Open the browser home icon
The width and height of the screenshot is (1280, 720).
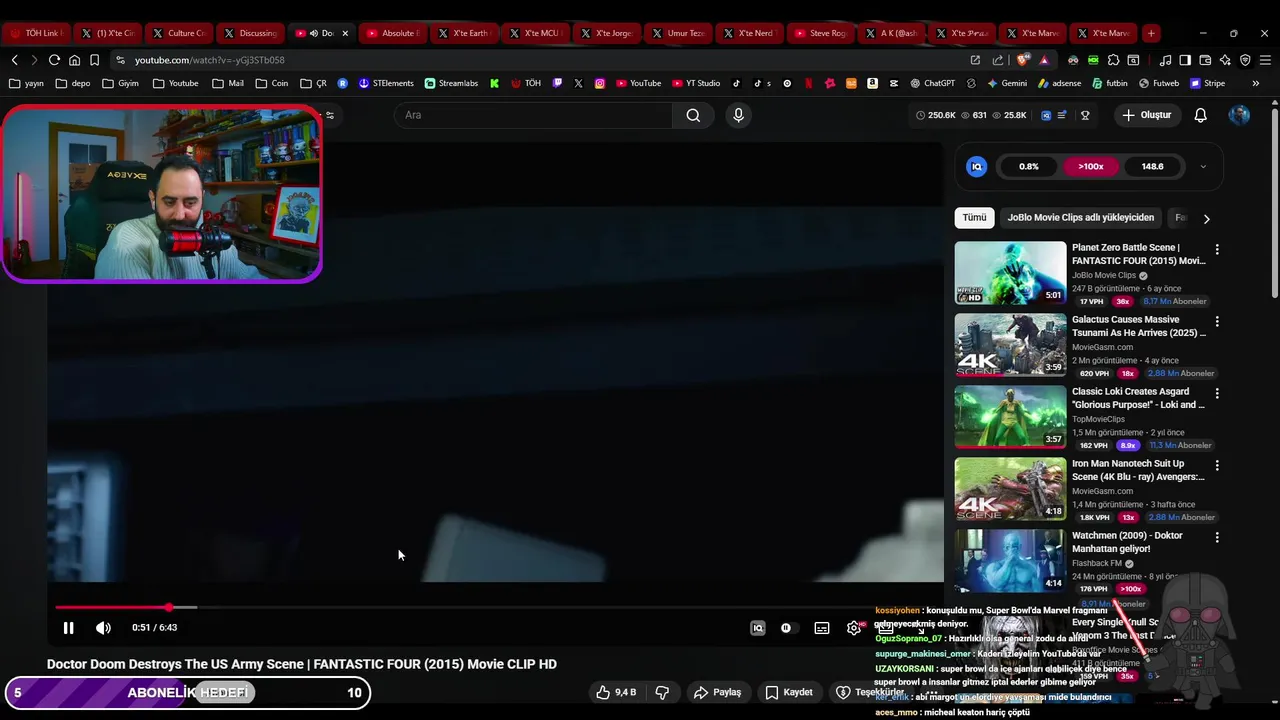[74, 60]
